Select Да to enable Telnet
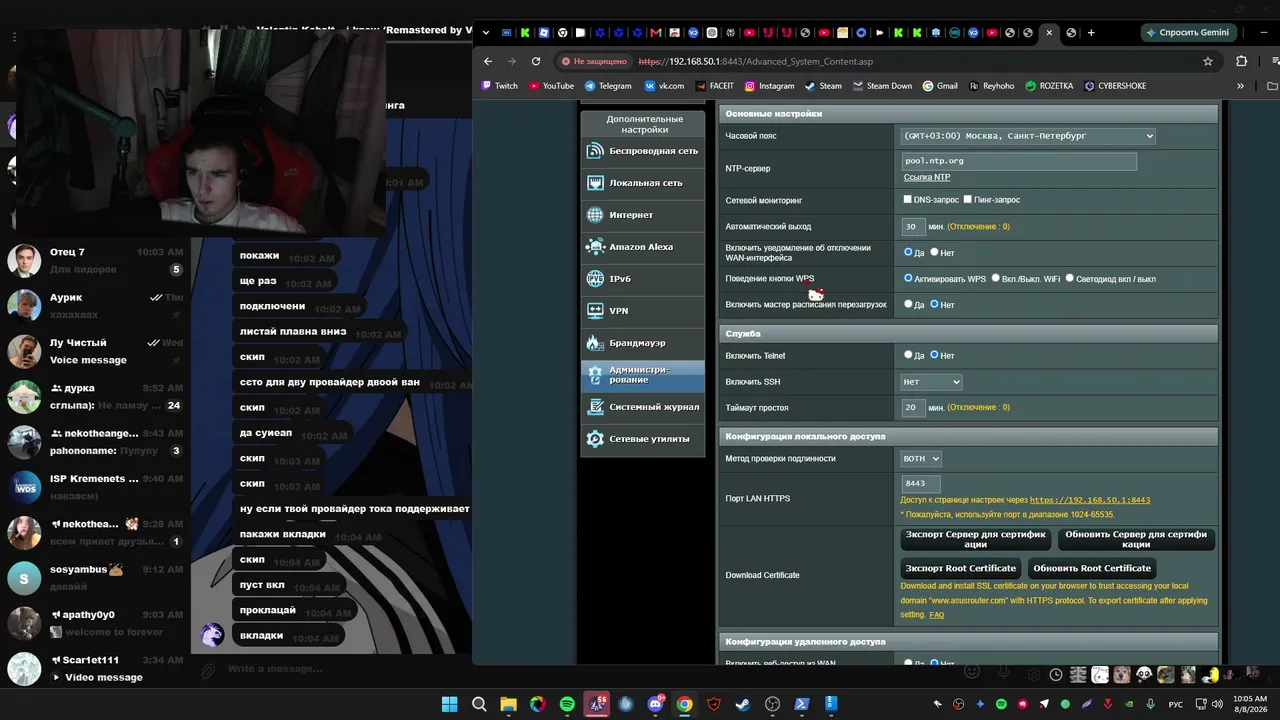Screen dimensions: 1280x720 point(908,355)
